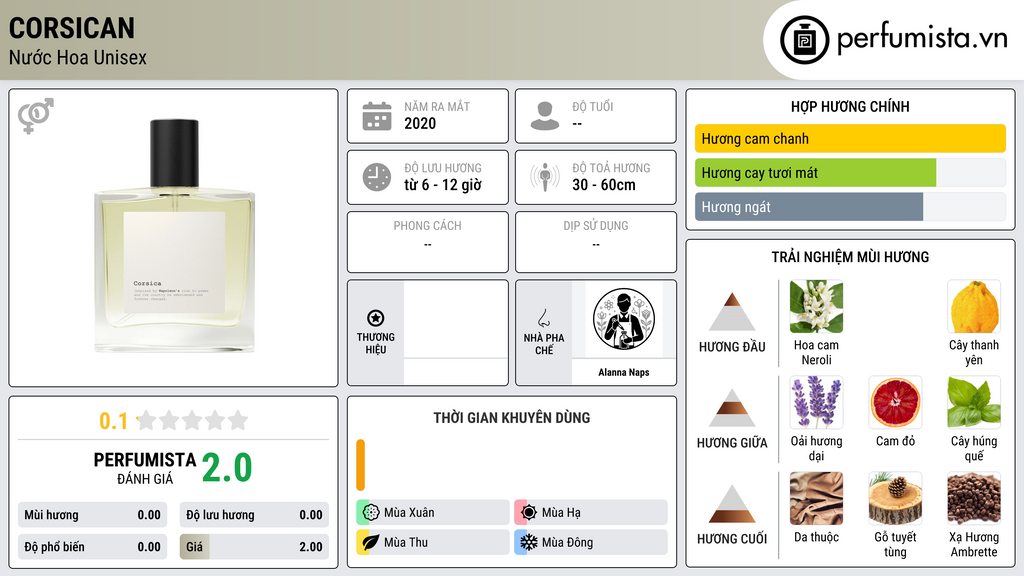
Task: Click the Alanna Naps perfumer portrait
Action: tap(624, 319)
